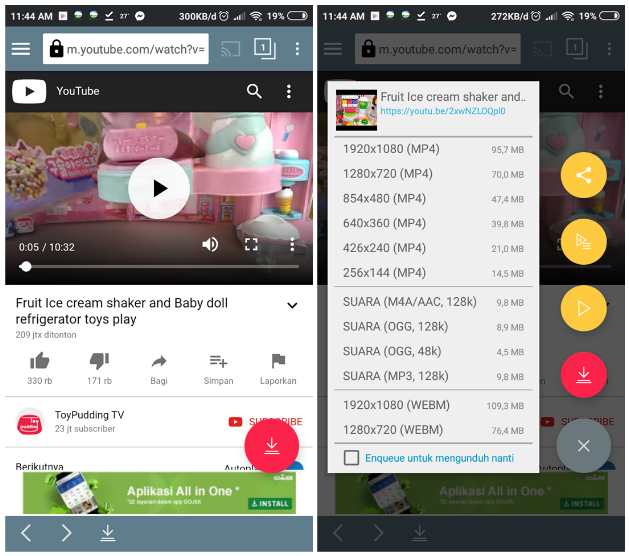
Task: Select 854x480 (MP4) download option
Action: [x=433, y=199]
